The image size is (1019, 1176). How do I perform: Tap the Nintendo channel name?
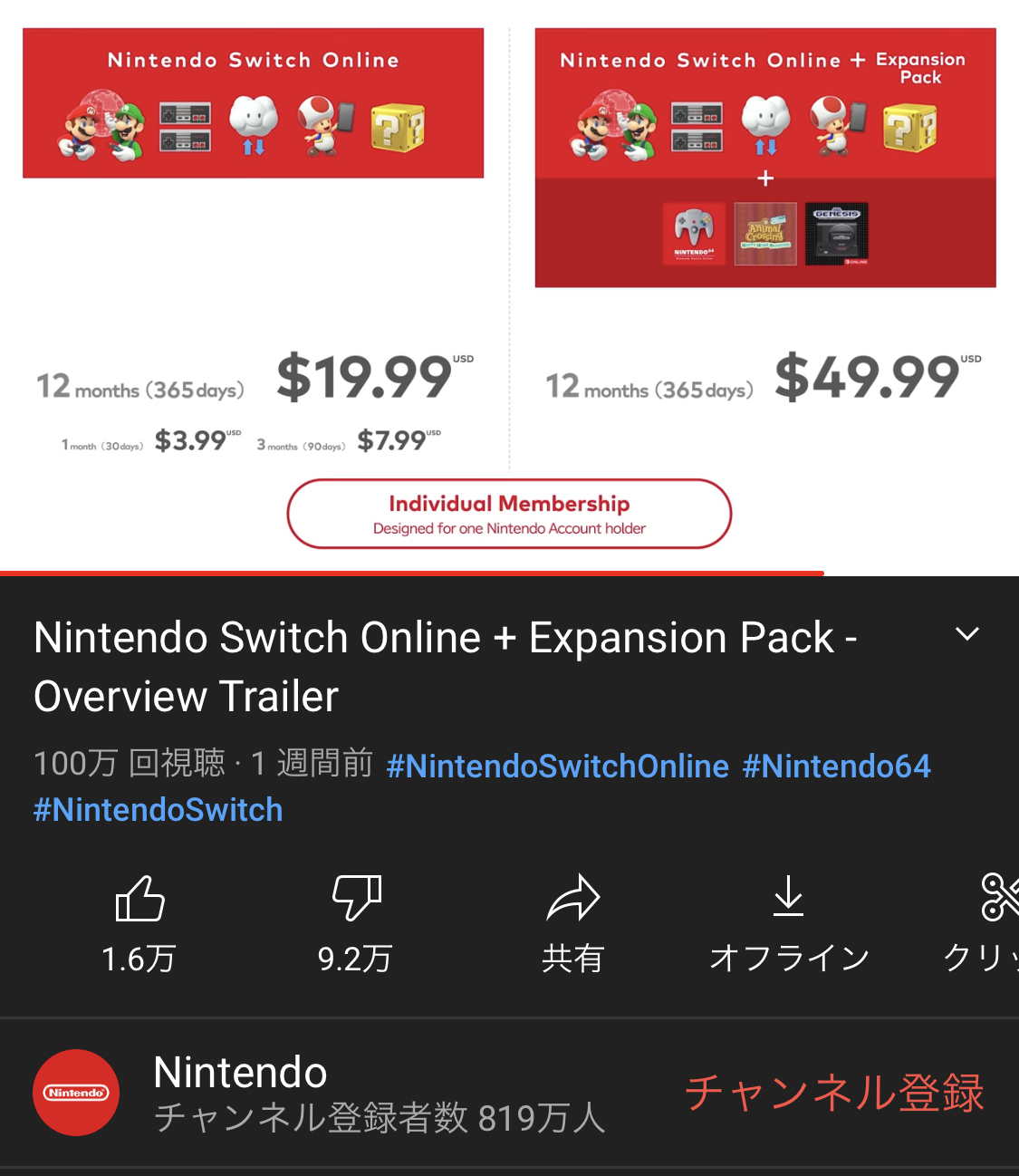pyautogui.click(x=240, y=1072)
